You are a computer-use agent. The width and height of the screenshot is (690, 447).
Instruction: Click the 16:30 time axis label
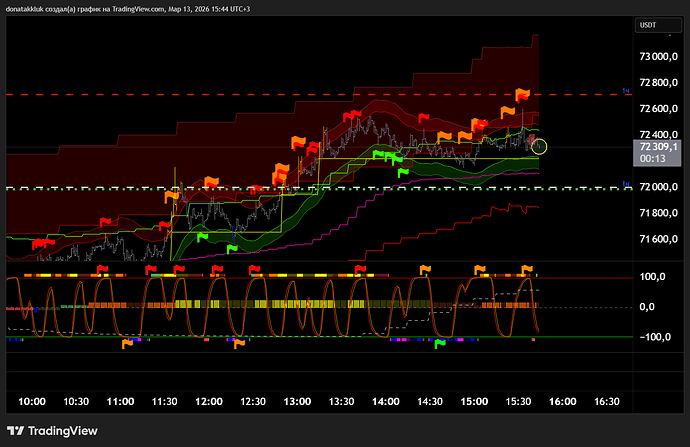click(x=607, y=401)
